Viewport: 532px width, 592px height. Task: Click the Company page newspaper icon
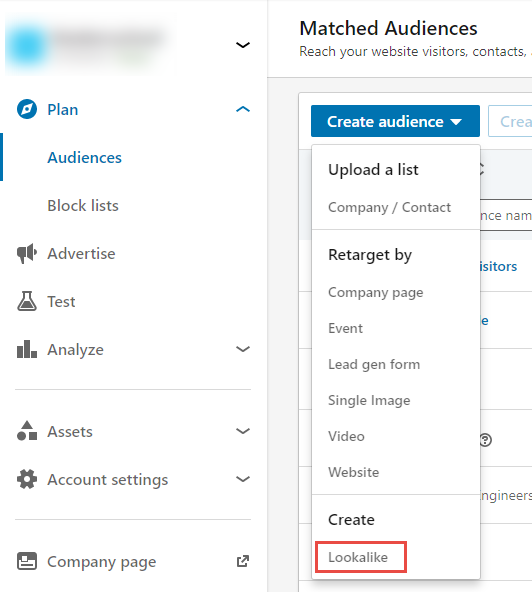pyautogui.click(x=27, y=561)
